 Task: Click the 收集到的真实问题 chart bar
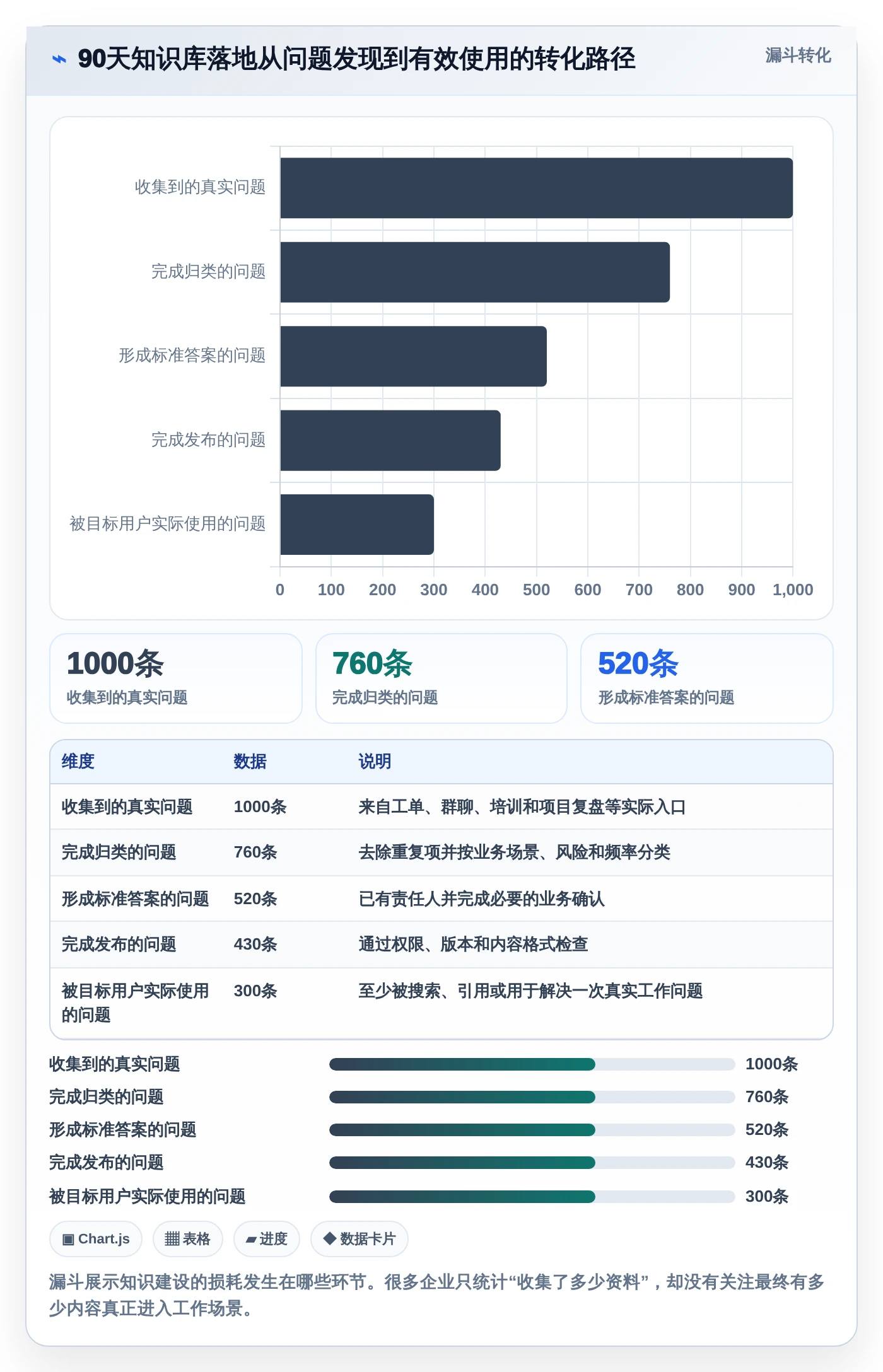coord(536,188)
